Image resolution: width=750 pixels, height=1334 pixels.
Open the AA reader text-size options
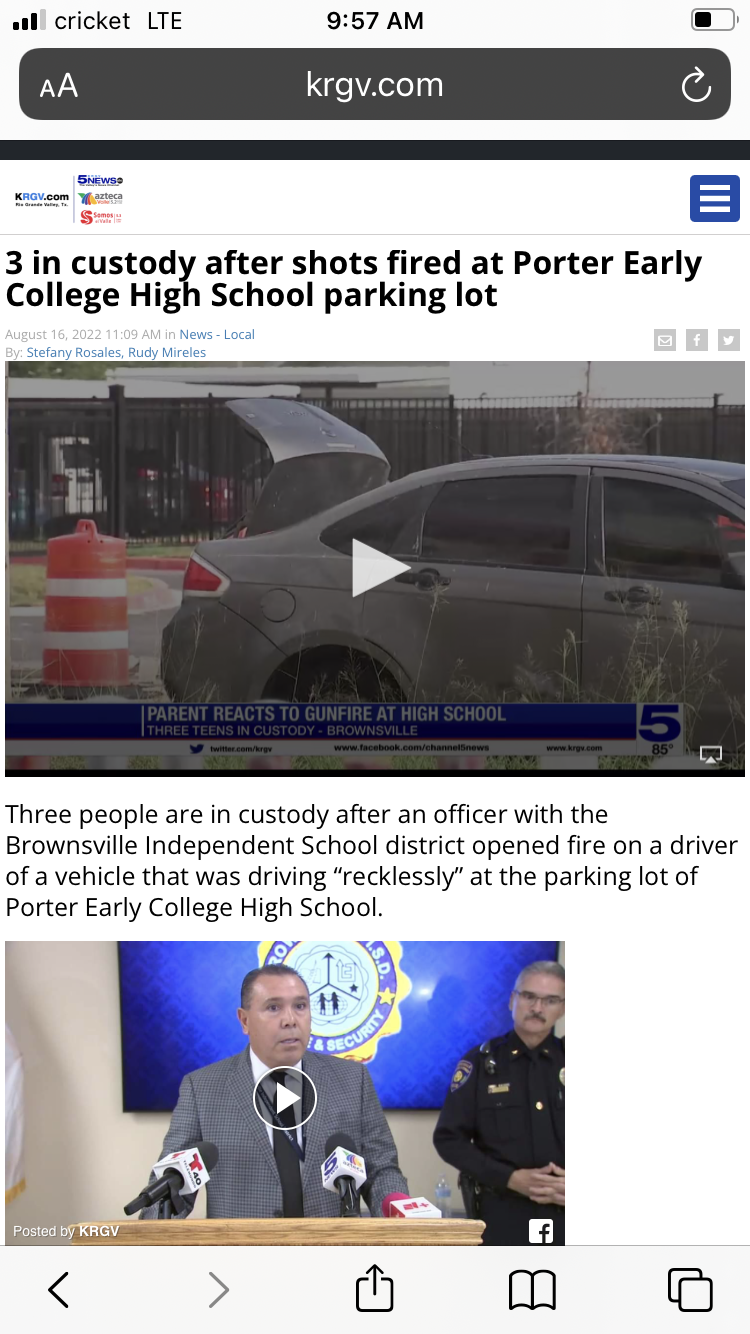pyautogui.click(x=59, y=86)
